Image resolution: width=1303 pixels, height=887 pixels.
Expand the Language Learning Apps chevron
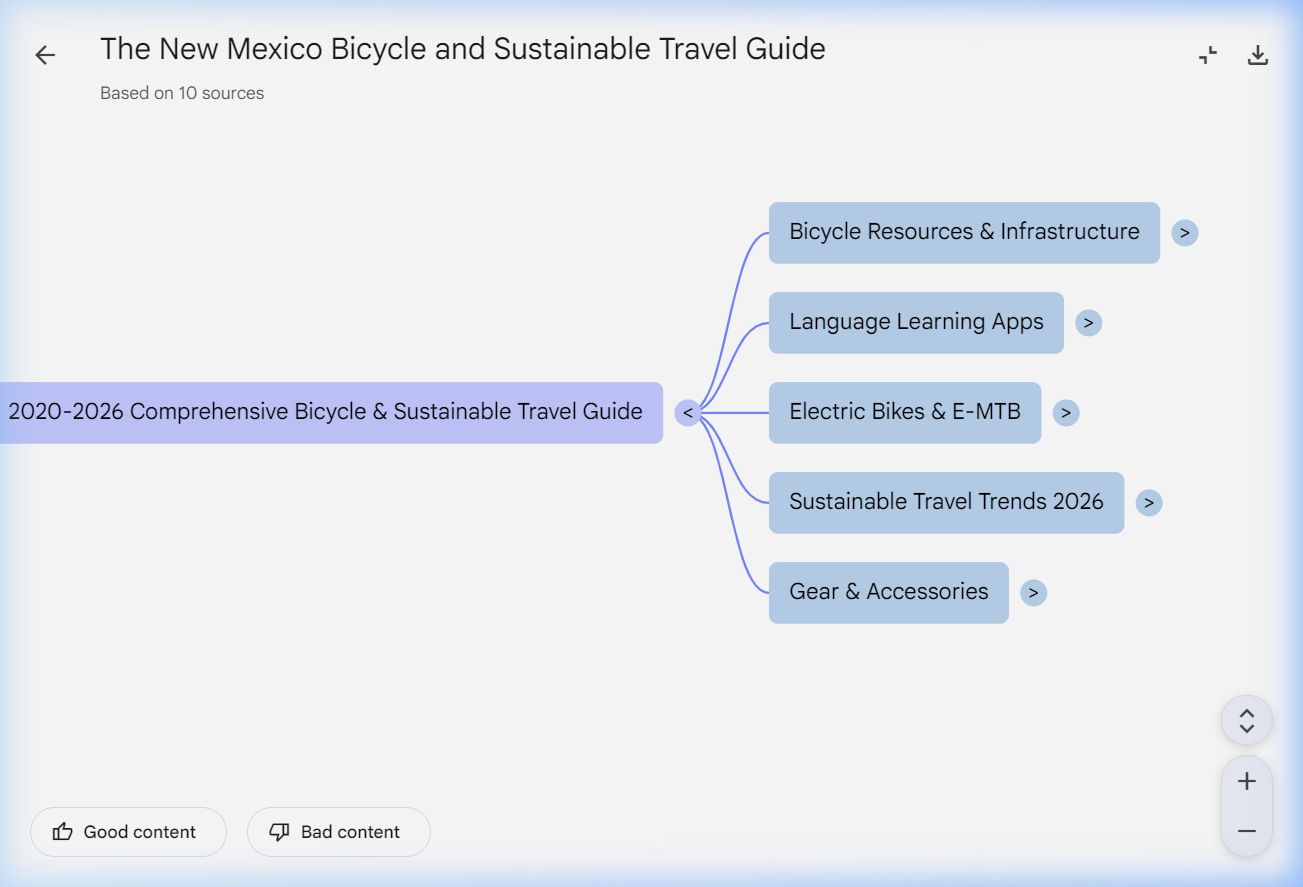[1088, 323]
